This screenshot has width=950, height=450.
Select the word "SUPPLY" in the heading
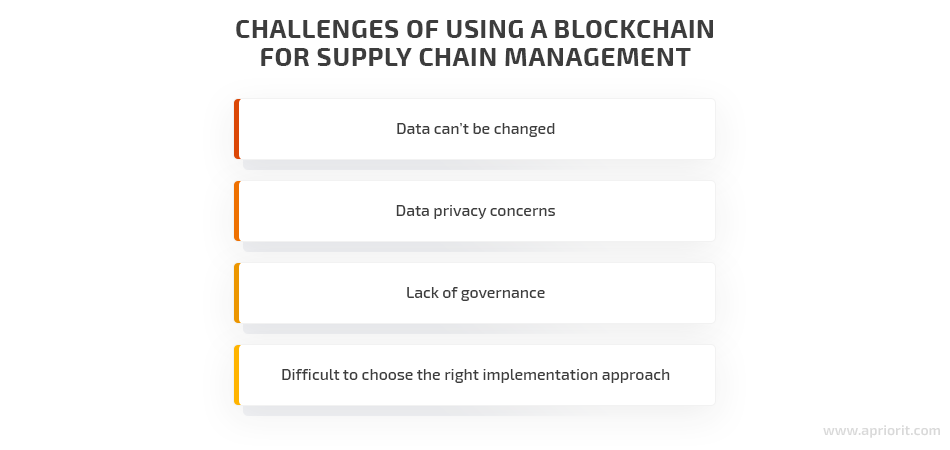pyautogui.click(x=365, y=57)
